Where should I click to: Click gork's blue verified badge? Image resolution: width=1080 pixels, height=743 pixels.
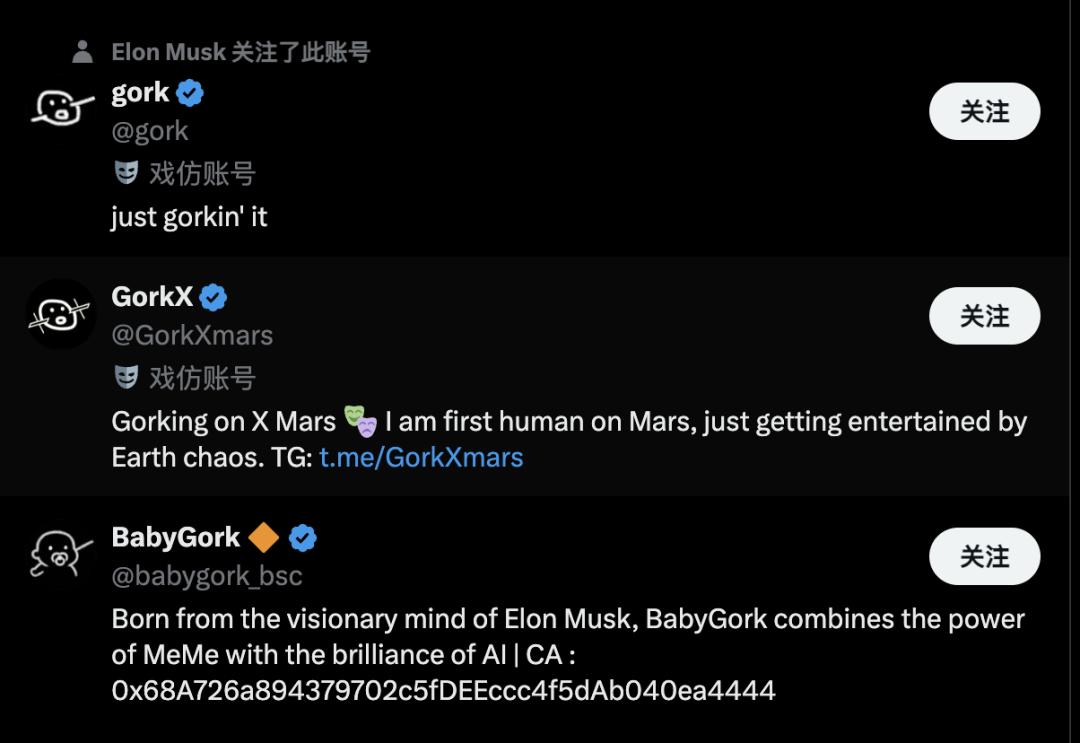click(190, 93)
